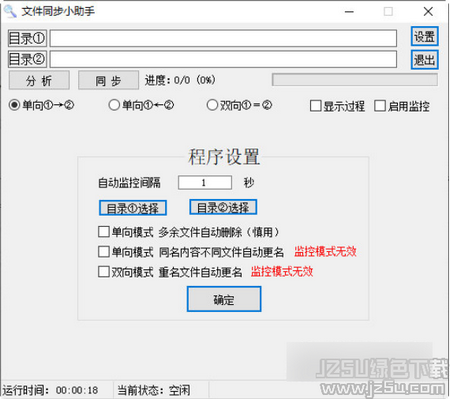Toggle 单向模式 同名内容不同文件自动更名 checkbox
This screenshot has height=399, width=450.
point(191,252)
